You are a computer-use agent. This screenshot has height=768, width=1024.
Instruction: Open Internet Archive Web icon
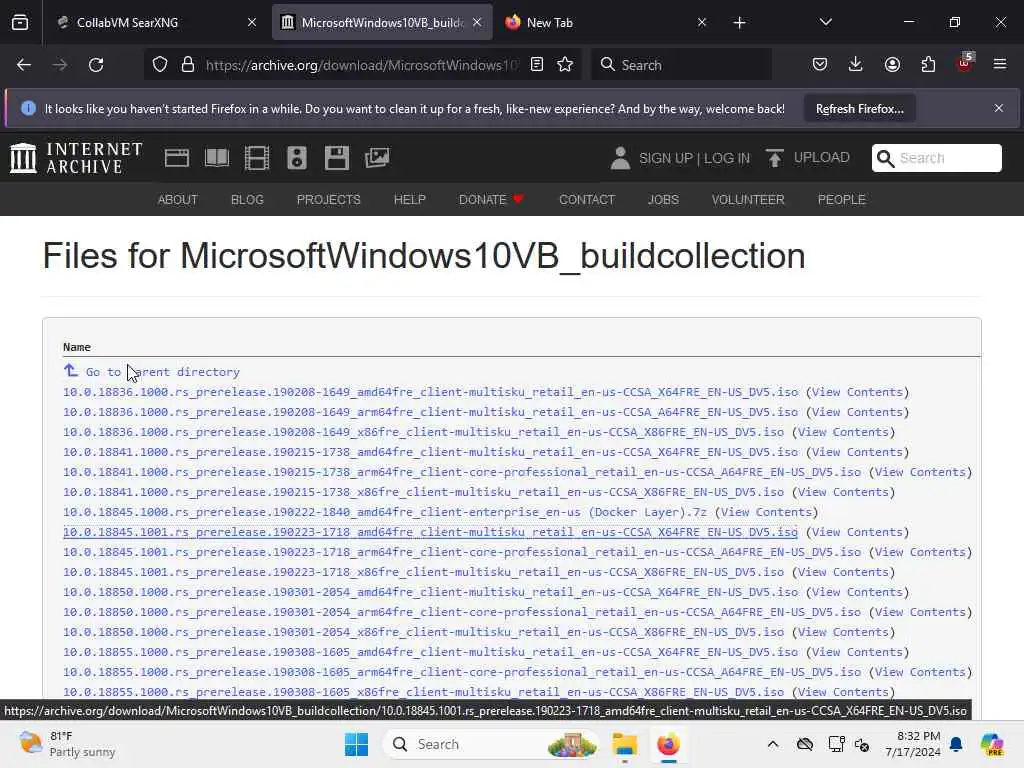(176, 158)
